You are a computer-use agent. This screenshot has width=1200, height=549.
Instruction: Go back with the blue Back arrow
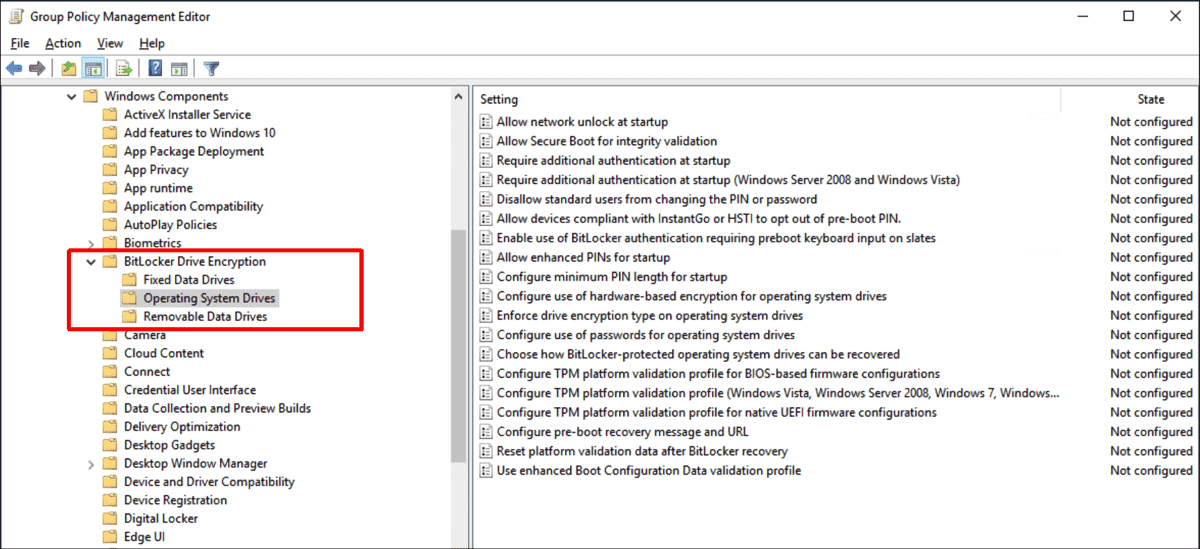coord(14,68)
